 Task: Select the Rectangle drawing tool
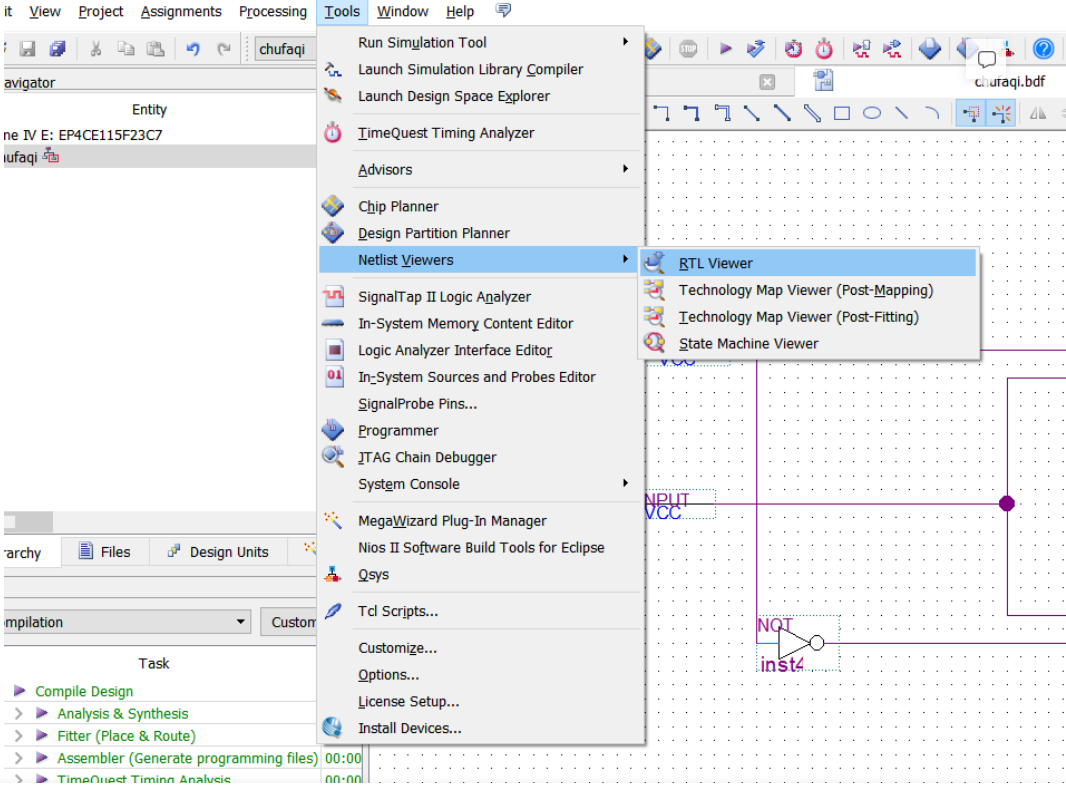(x=842, y=113)
